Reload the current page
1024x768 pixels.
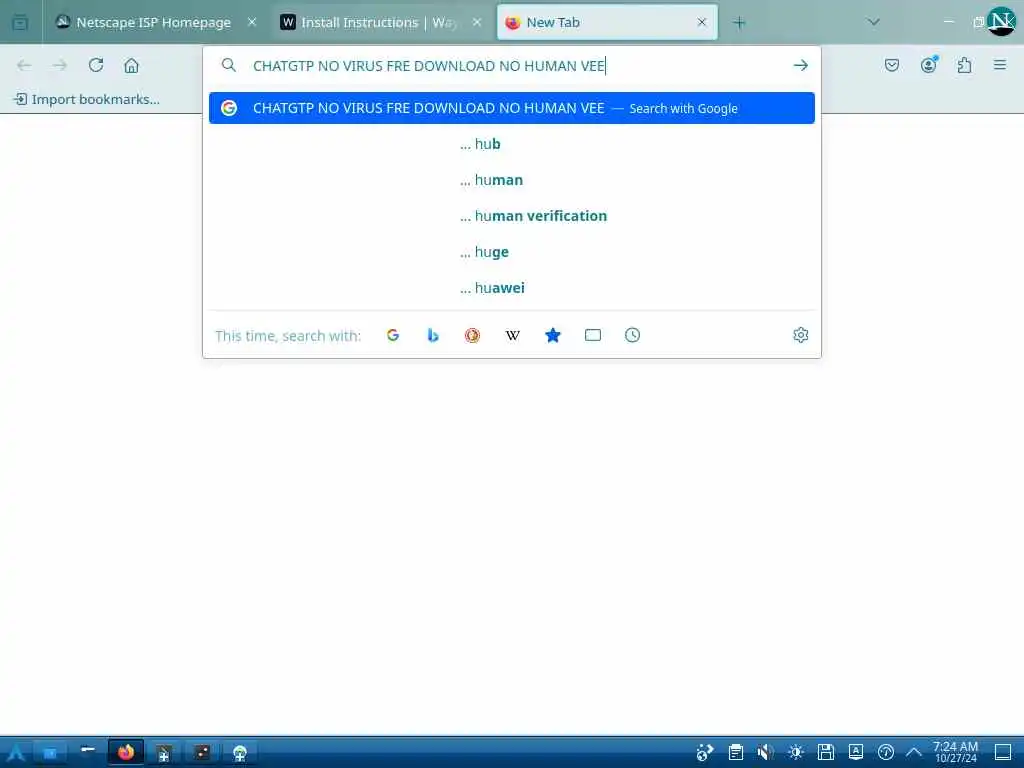[x=96, y=65]
